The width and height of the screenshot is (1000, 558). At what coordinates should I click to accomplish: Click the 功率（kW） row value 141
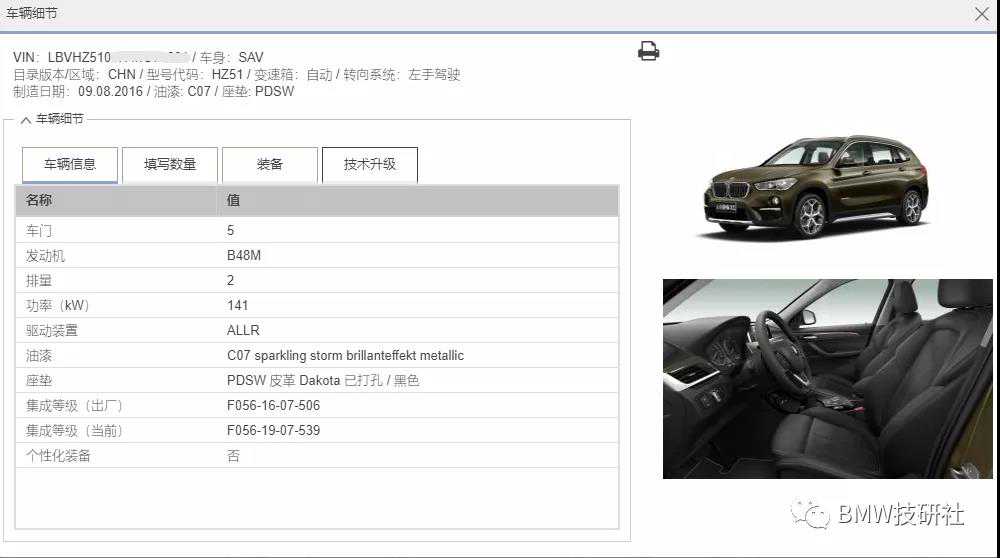[238, 305]
